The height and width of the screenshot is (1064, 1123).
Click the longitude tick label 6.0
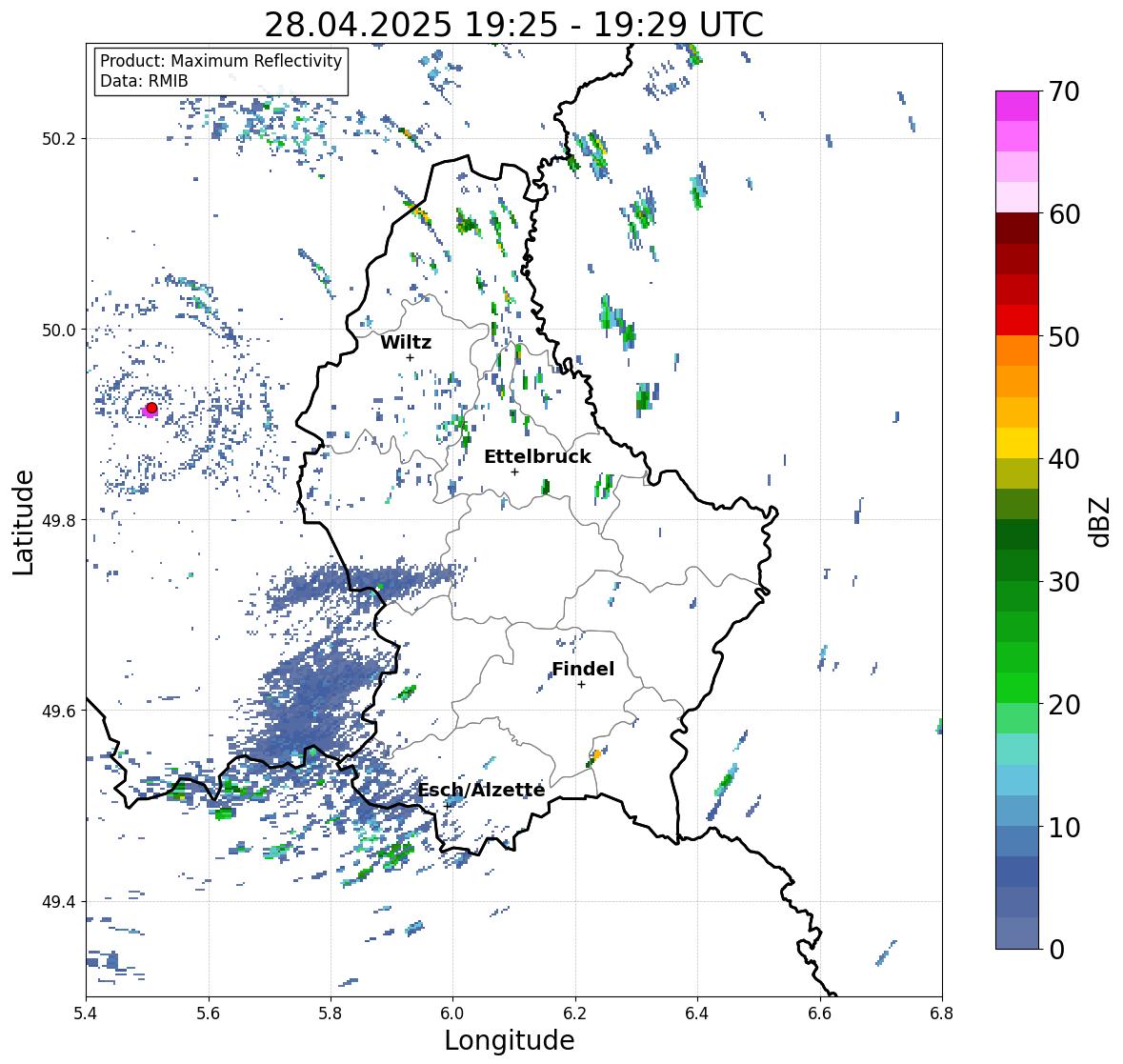(x=452, y=1013)
